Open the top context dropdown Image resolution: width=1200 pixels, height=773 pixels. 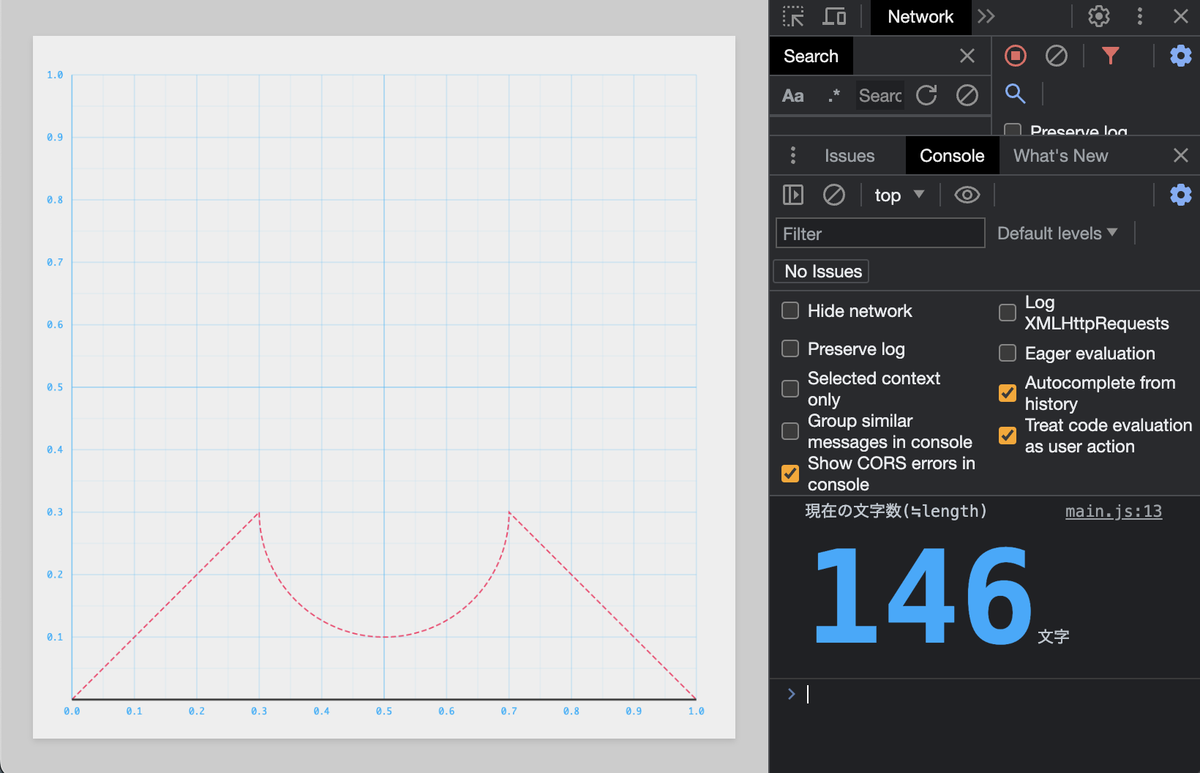pos(900,195)
